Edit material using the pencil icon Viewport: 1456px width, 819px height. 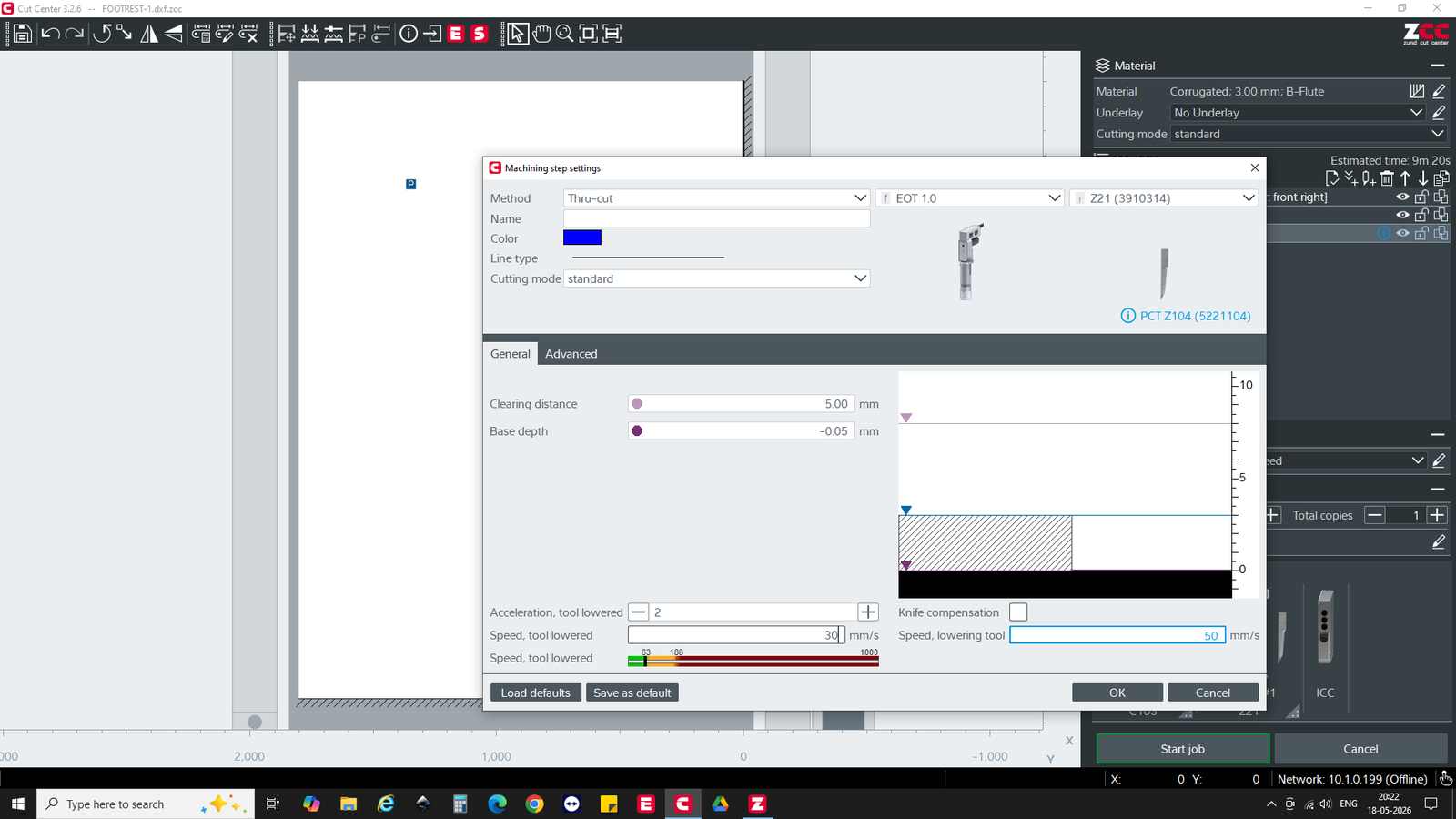pyautogui.click(x=1439, y=91)
